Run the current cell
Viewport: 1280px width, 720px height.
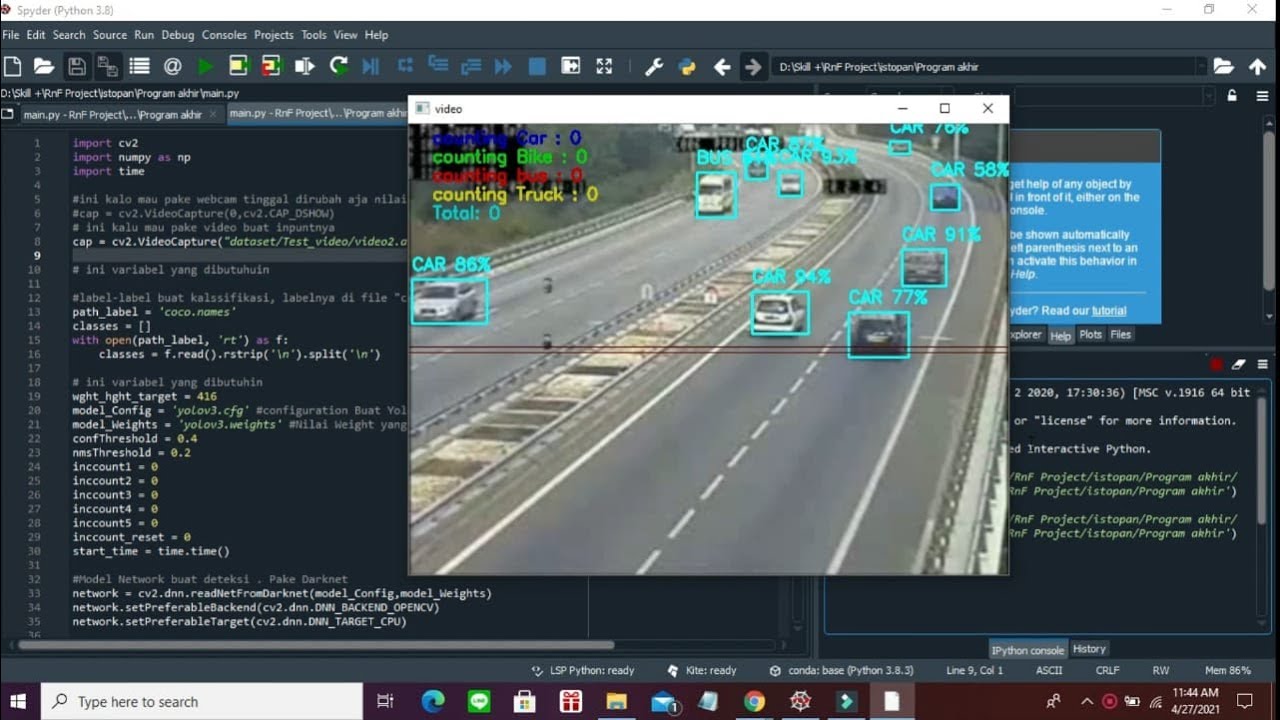[238, 66]
